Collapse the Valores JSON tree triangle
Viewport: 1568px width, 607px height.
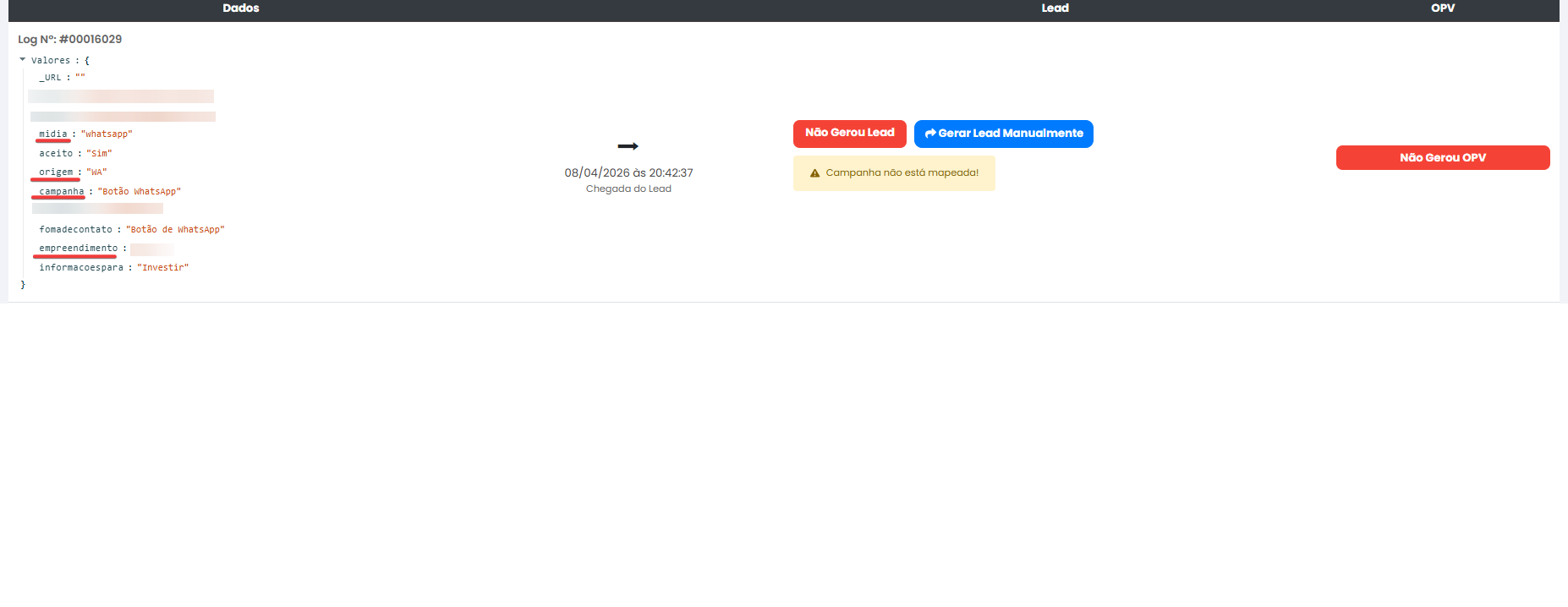tap(23, 60)
